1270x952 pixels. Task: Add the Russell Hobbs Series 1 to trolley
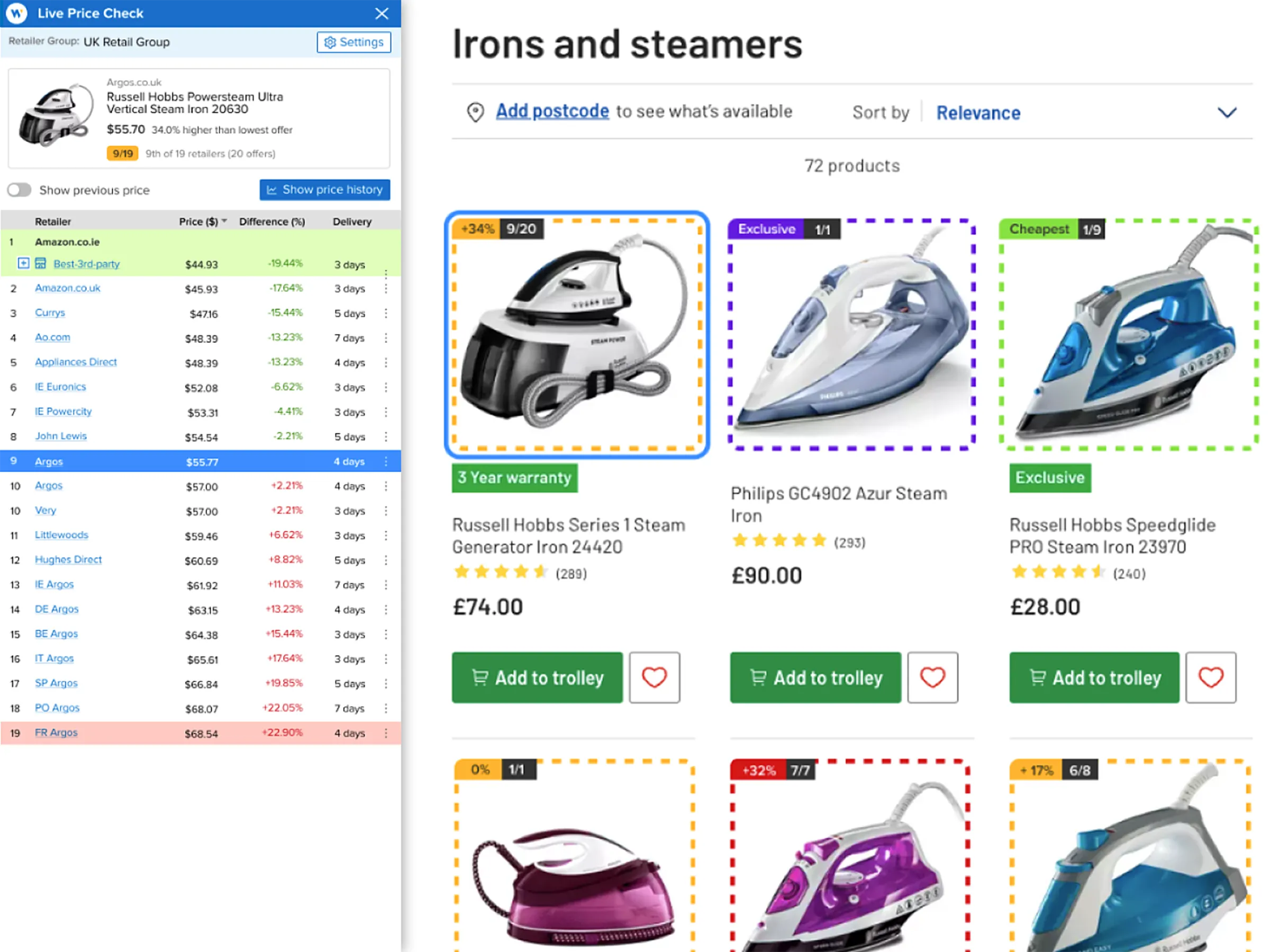coord(537,677)
